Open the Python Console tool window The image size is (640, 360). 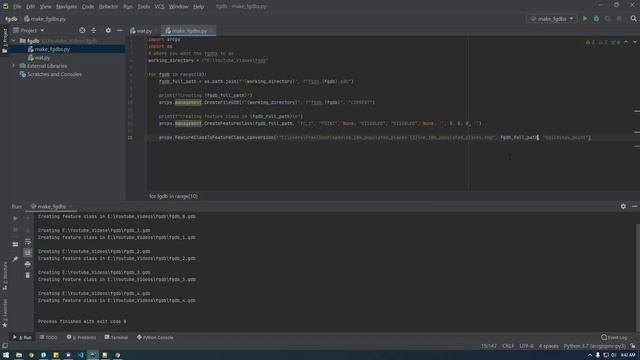click(155, 338)
